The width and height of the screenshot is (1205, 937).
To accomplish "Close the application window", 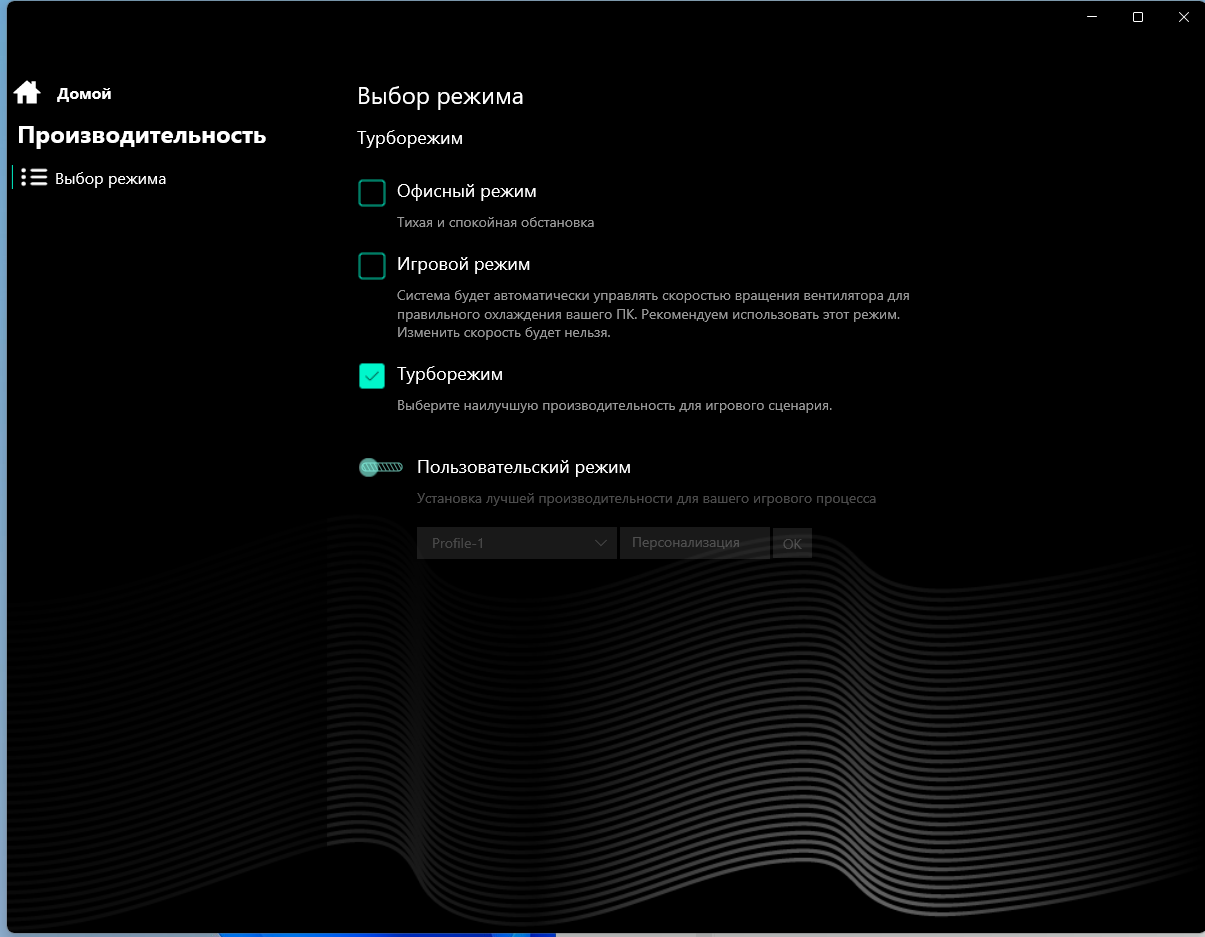I will [x=1184, y=17].
